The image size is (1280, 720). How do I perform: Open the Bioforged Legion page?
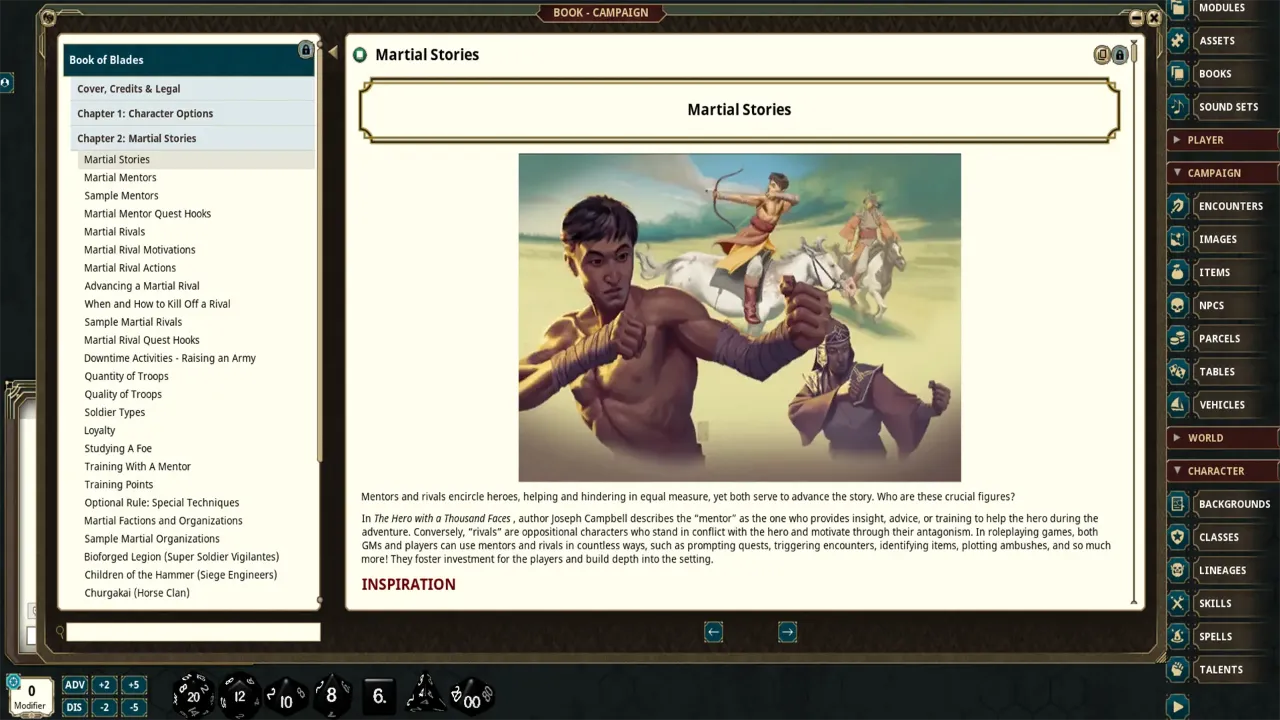pyautogui.click(x=181, y=557)
